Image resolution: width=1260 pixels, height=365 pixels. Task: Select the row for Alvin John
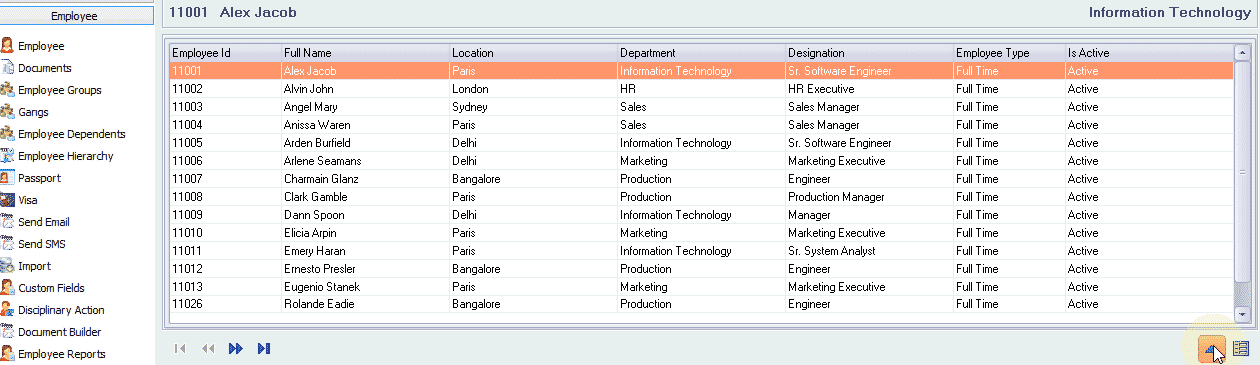click(x=702, y=89)
